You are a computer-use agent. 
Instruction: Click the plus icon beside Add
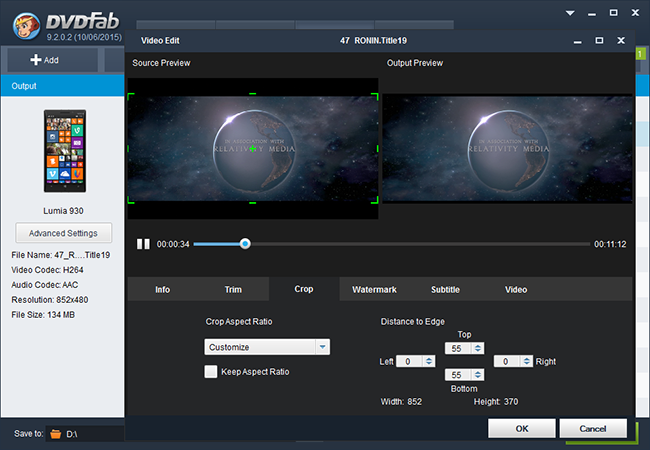[36, 60]
